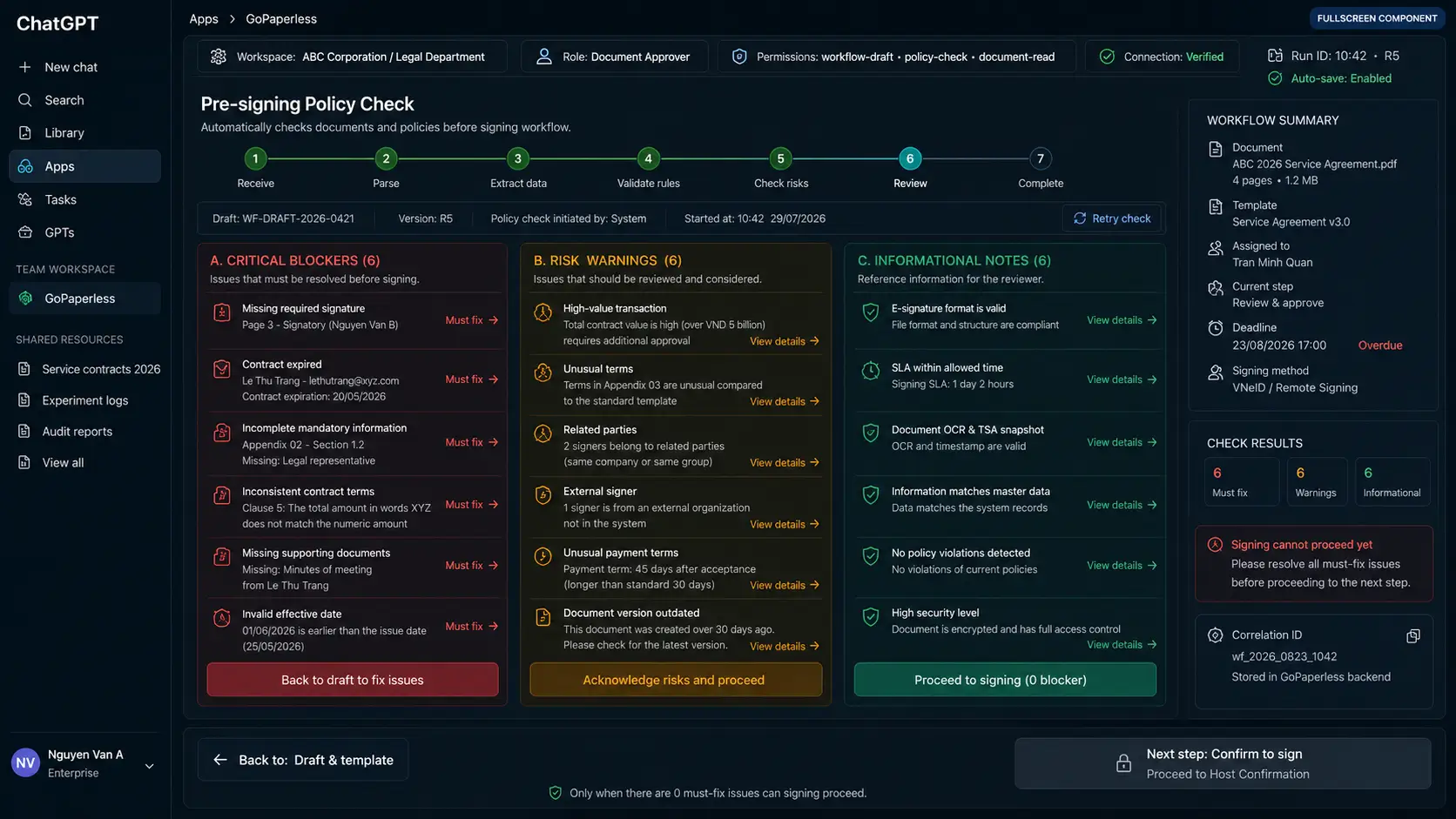Open Apps in the sidebar

point(84,166)
